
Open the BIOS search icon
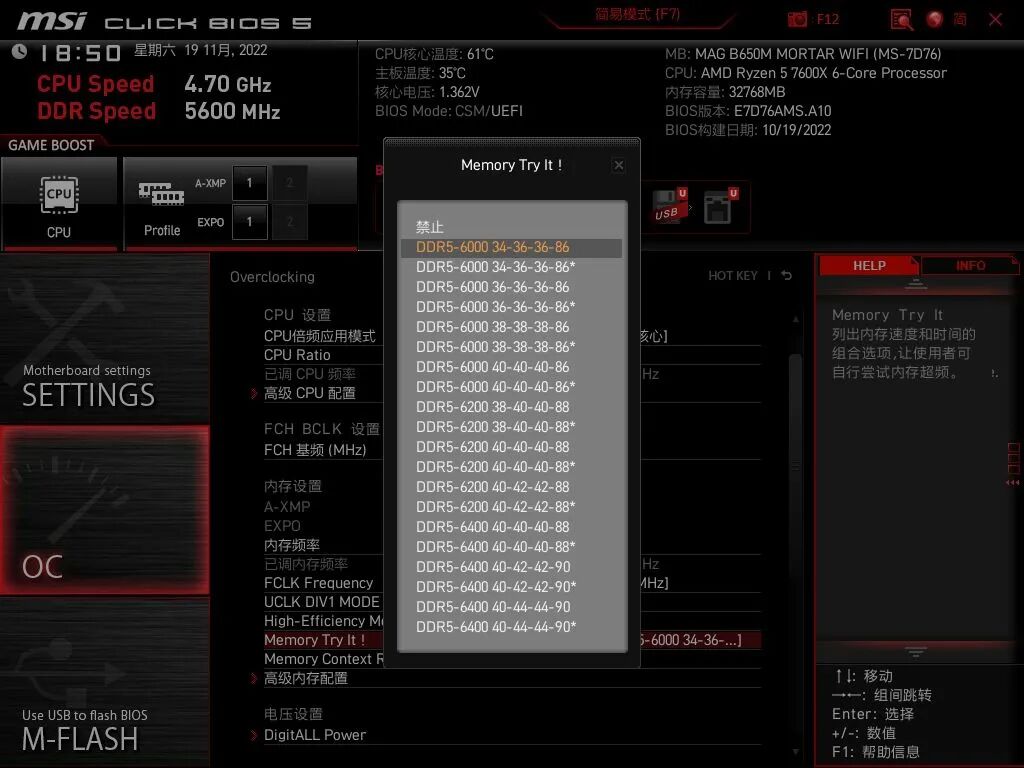[901, 20]
